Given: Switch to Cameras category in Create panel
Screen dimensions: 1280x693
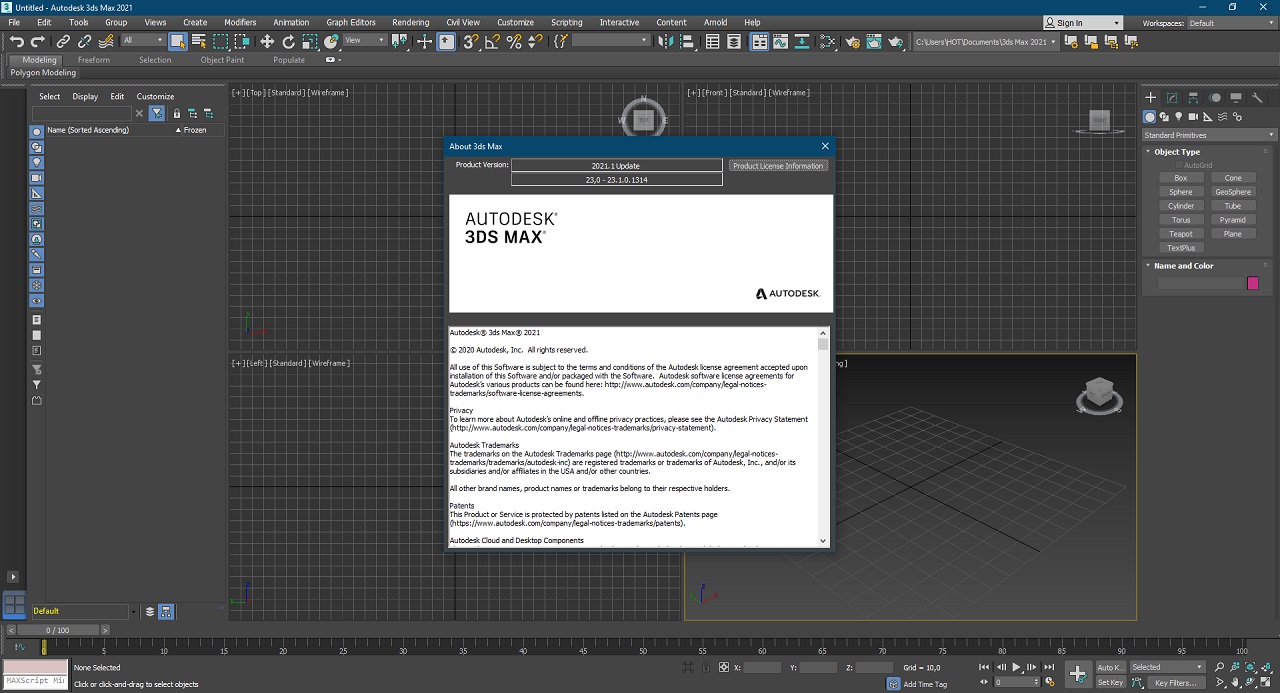Looking at the screenshot, I should (1193, 117).
